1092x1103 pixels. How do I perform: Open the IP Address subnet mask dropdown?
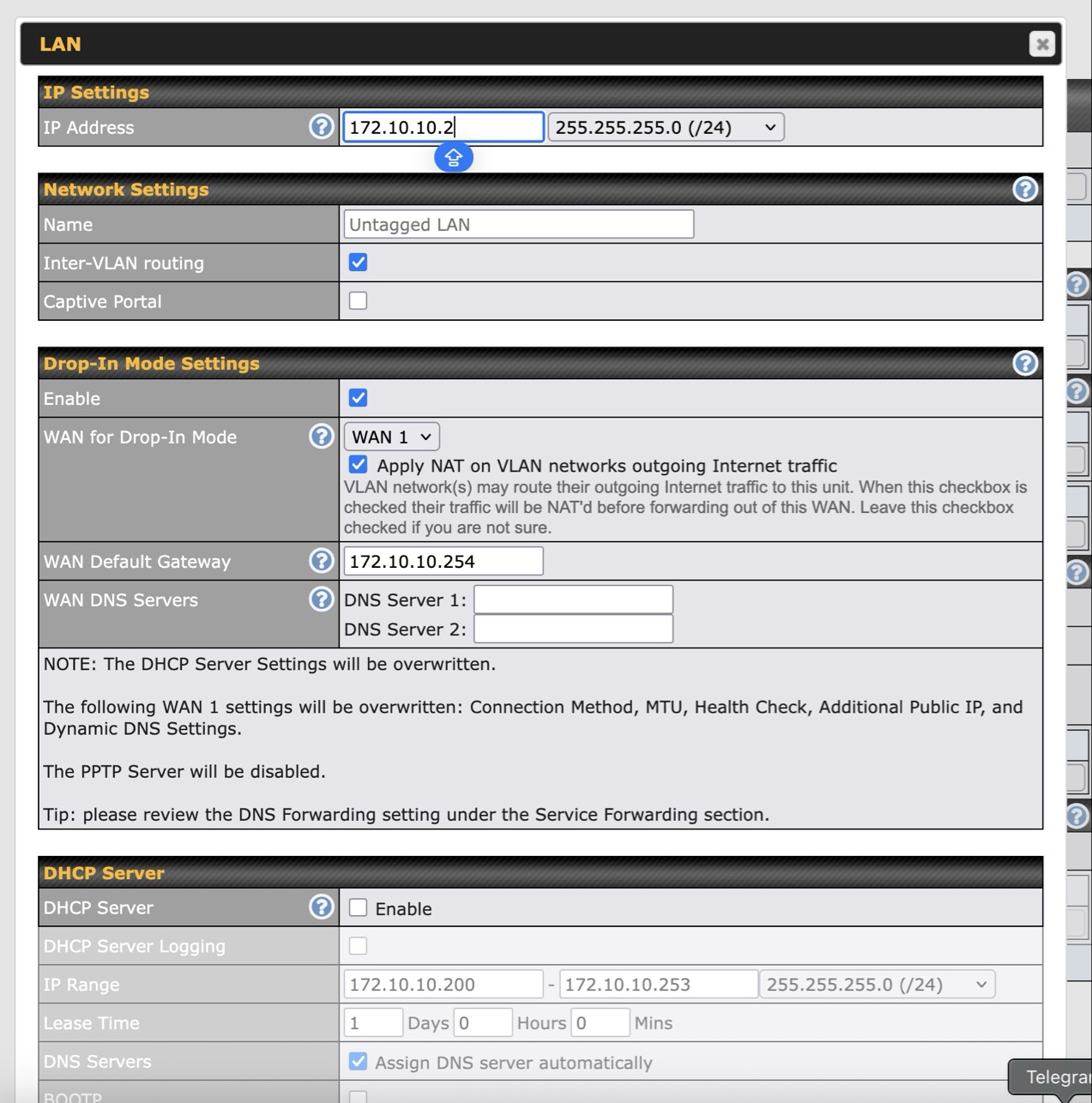pos(666,128)
